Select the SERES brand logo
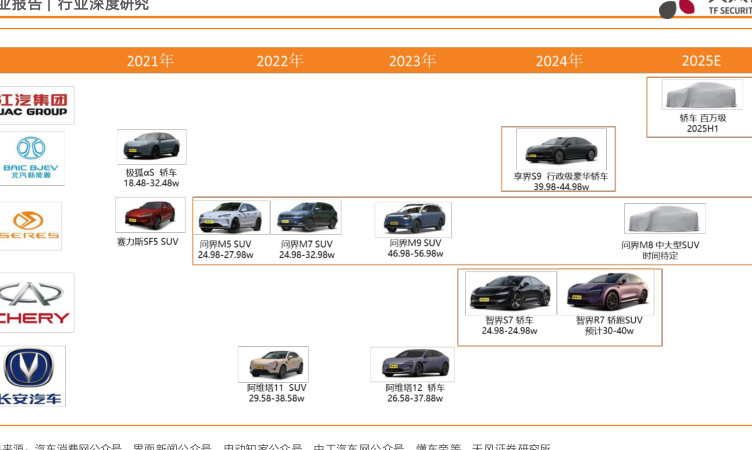 pyautogui.click(x=30, y=225)
